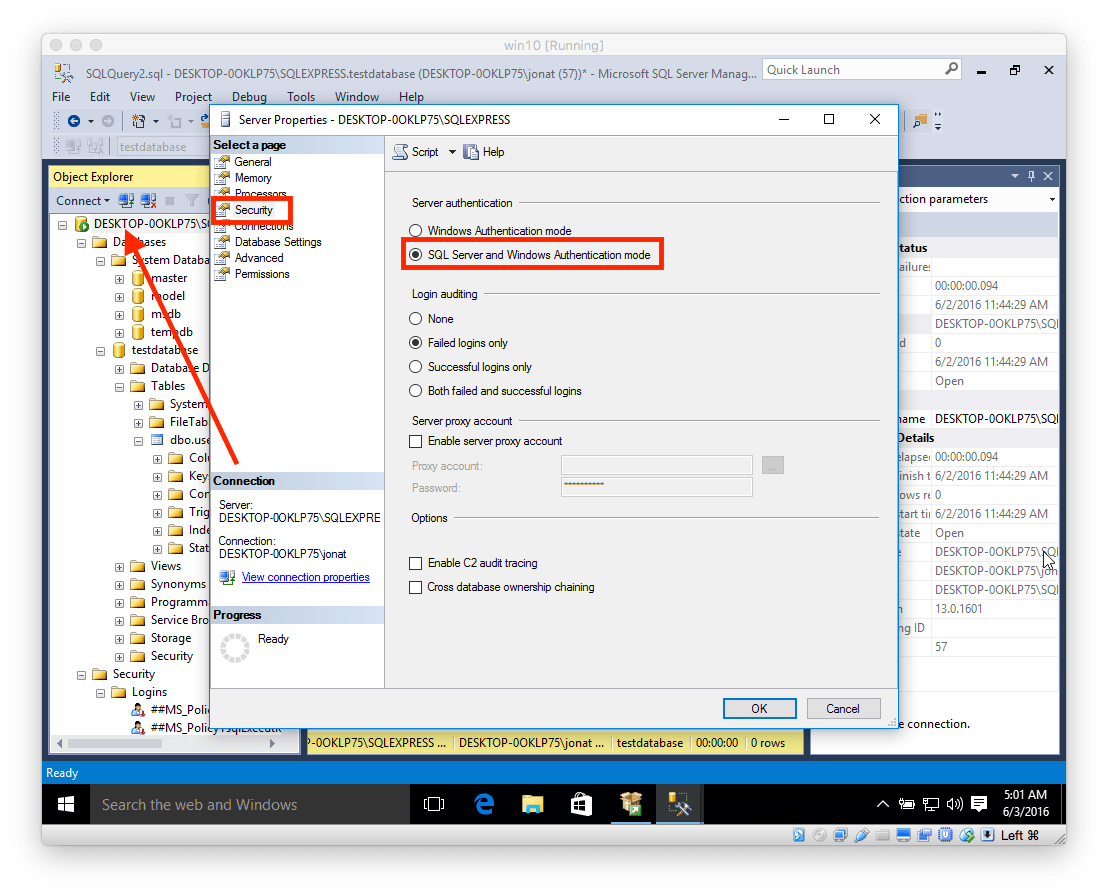Click the Disconnect icon in Object Explorer
This screenshot has height=895, width=1108.
pos(148,201)
